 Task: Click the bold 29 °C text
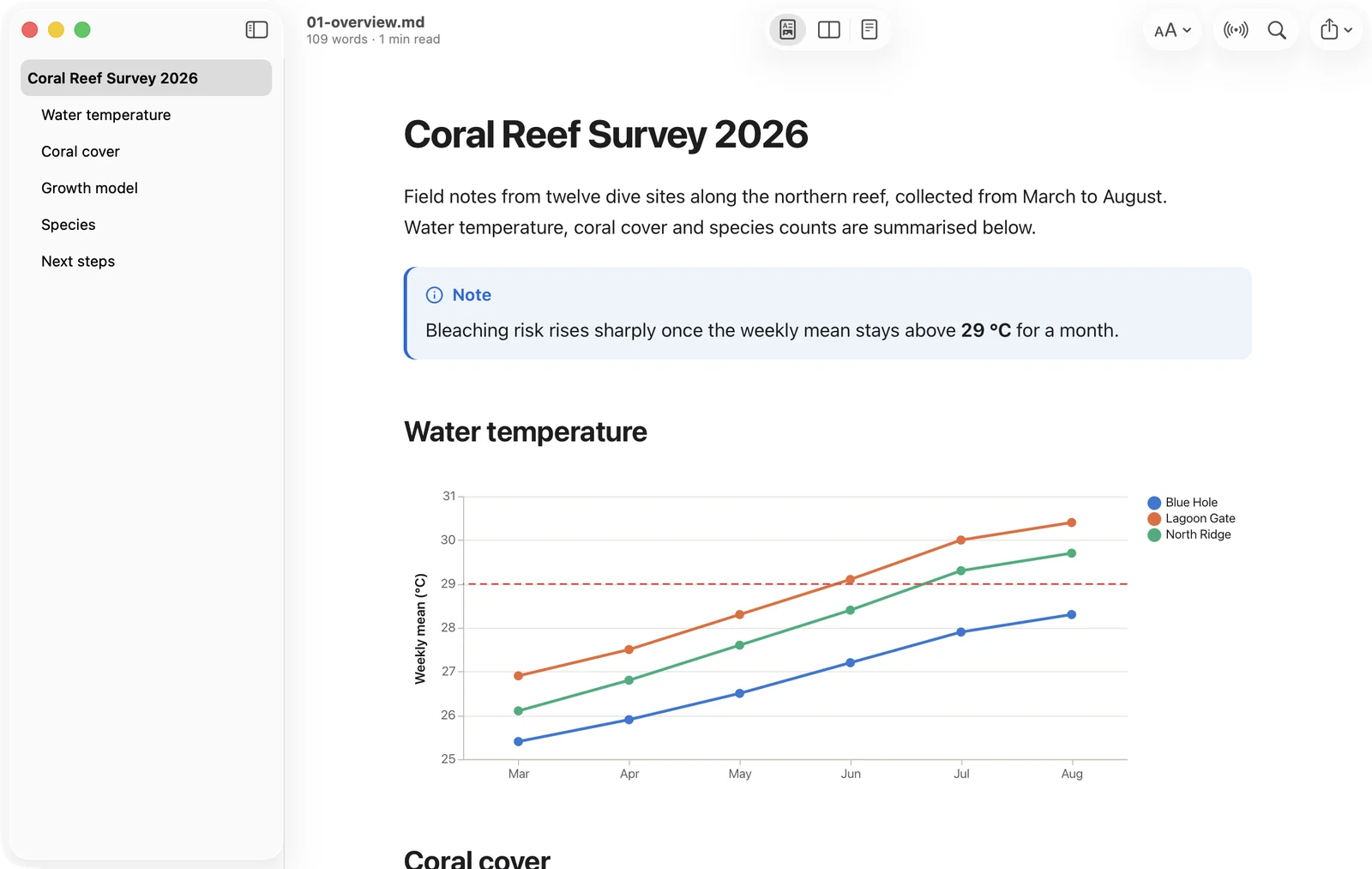pyautogui.click(x=985, y=330)
